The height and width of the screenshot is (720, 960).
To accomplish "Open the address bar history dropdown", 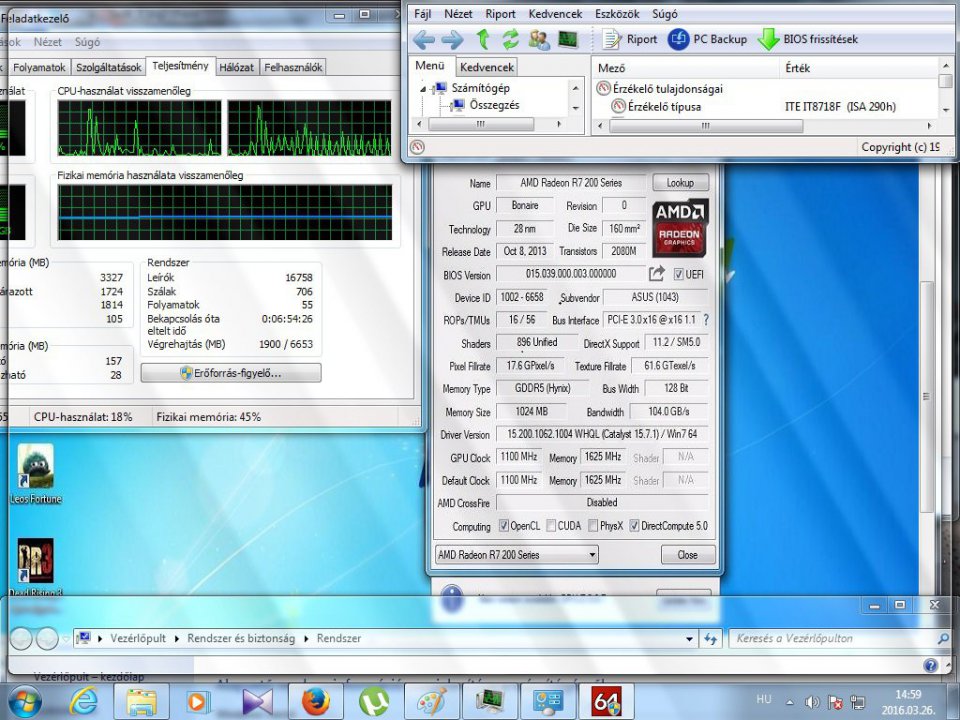I will (x=689, y=638).
